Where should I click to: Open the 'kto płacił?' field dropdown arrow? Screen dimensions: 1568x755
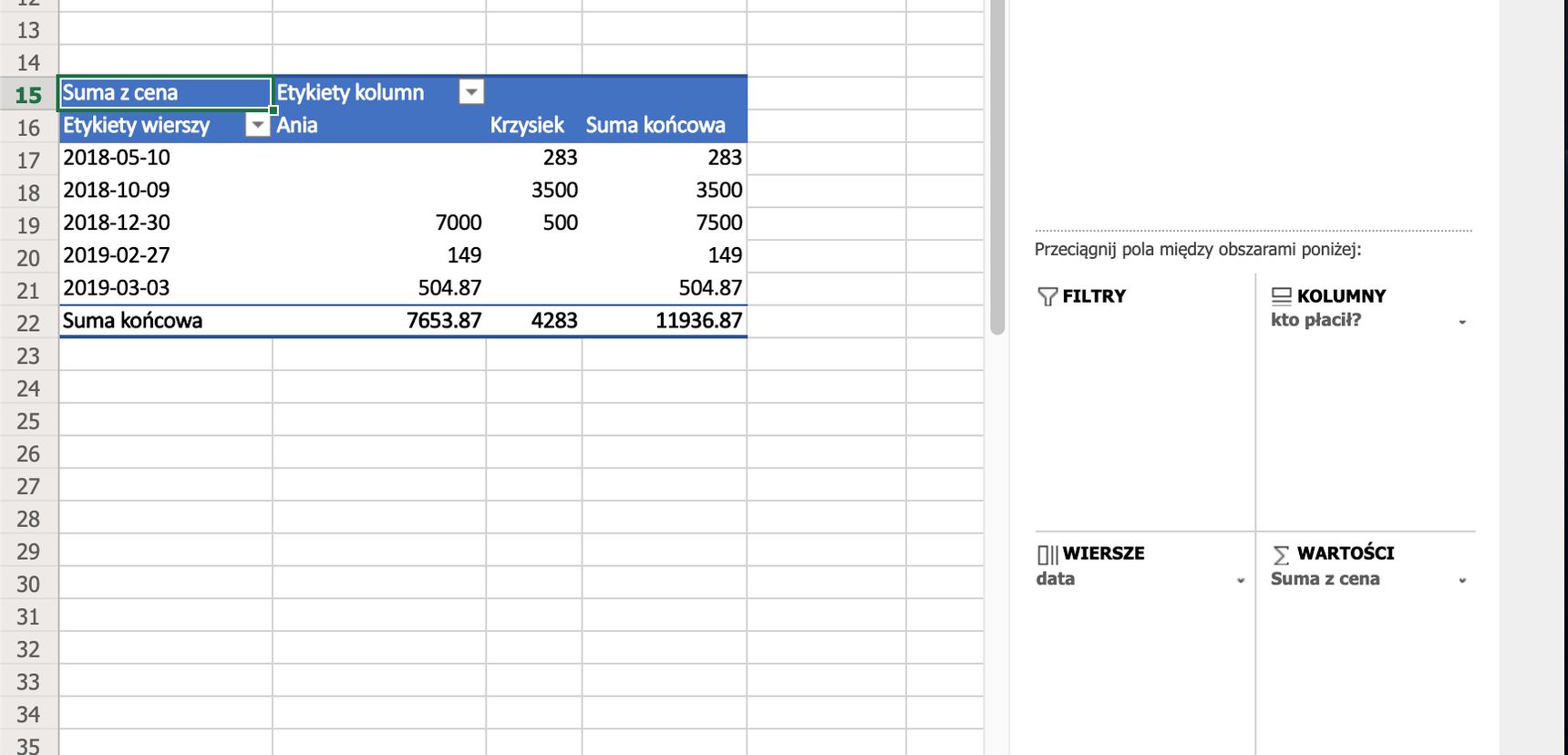coord(1462,322)
